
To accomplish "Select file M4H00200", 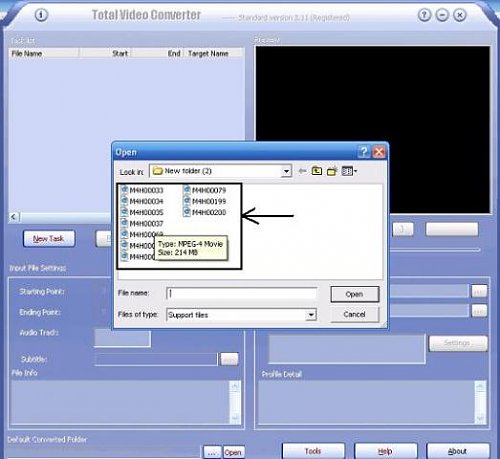I will click(x=205, y=212).
